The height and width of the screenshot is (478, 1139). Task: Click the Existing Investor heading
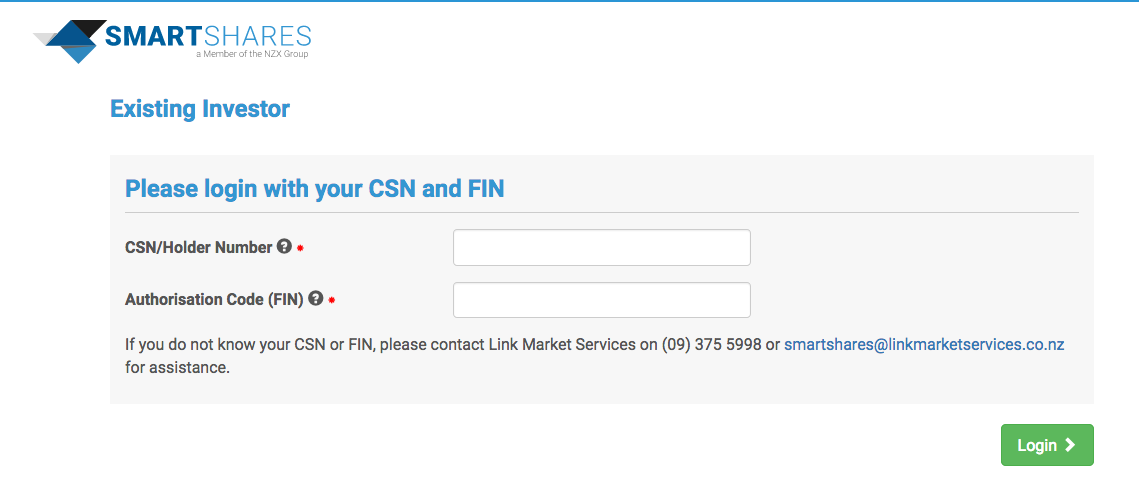point(200,109)
